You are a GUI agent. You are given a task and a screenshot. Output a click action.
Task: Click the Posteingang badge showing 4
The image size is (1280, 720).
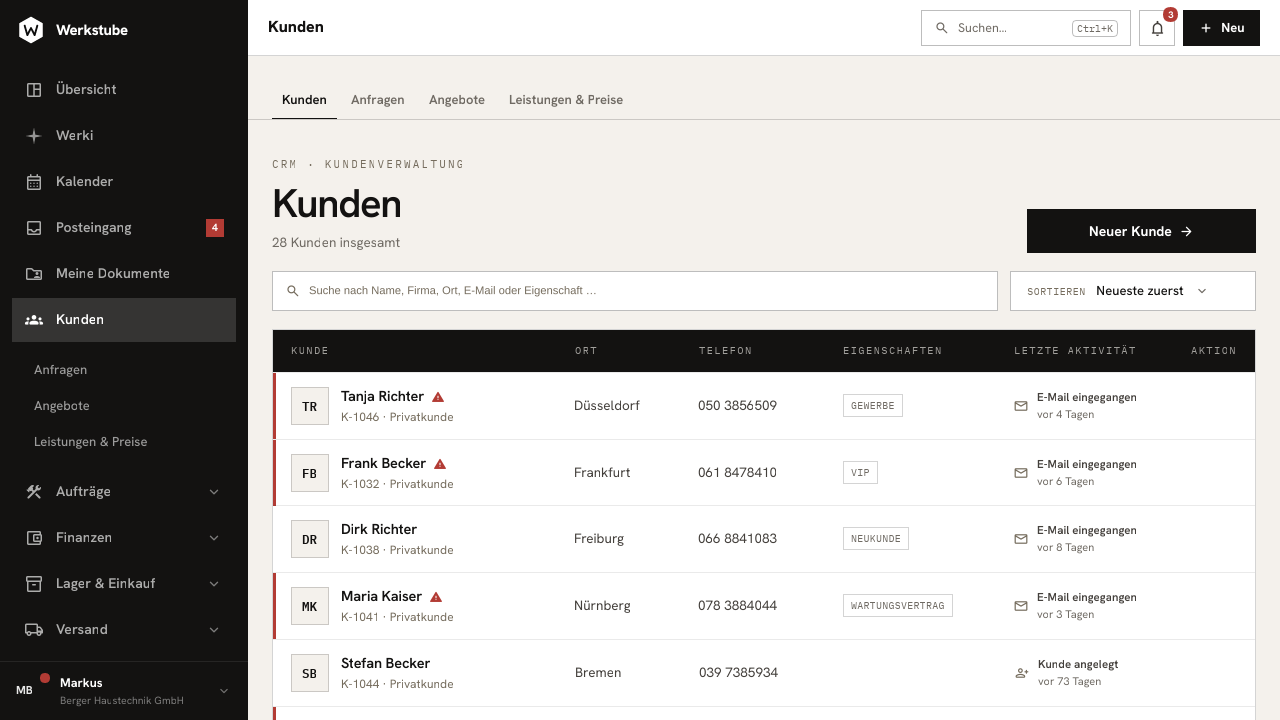coord(215,228)
